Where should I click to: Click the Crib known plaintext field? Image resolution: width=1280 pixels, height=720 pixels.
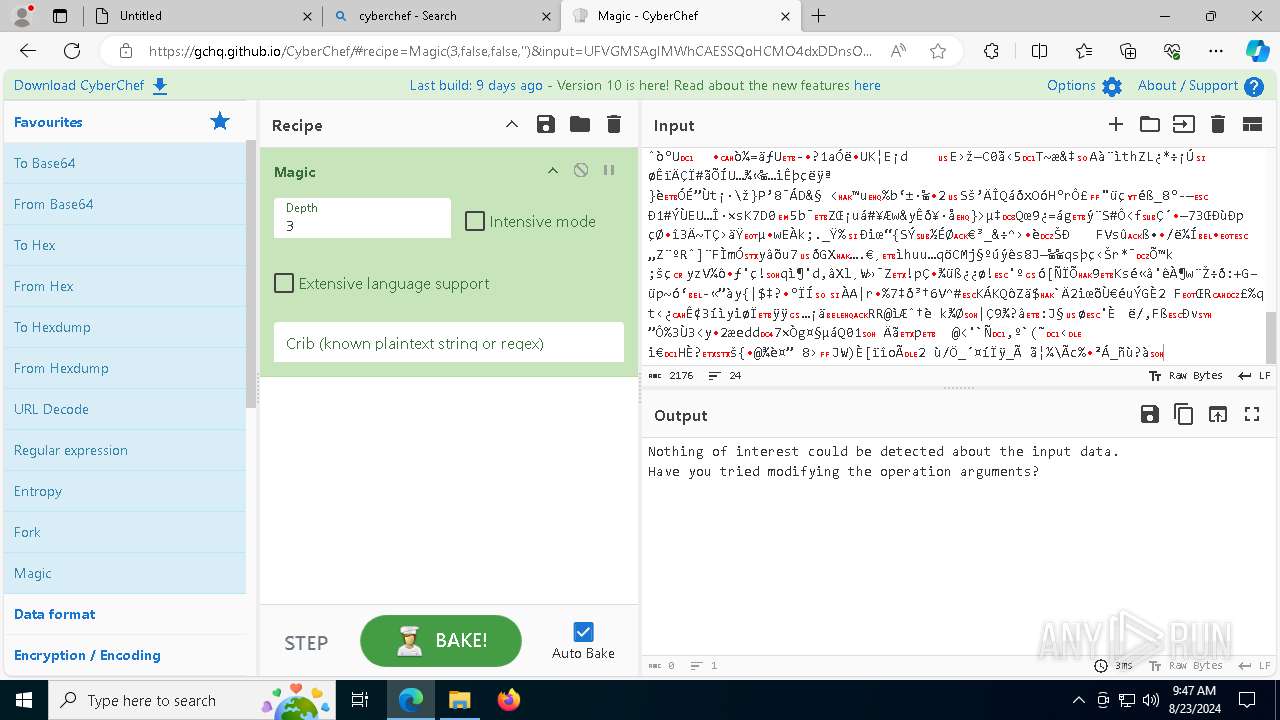point(449,343)
